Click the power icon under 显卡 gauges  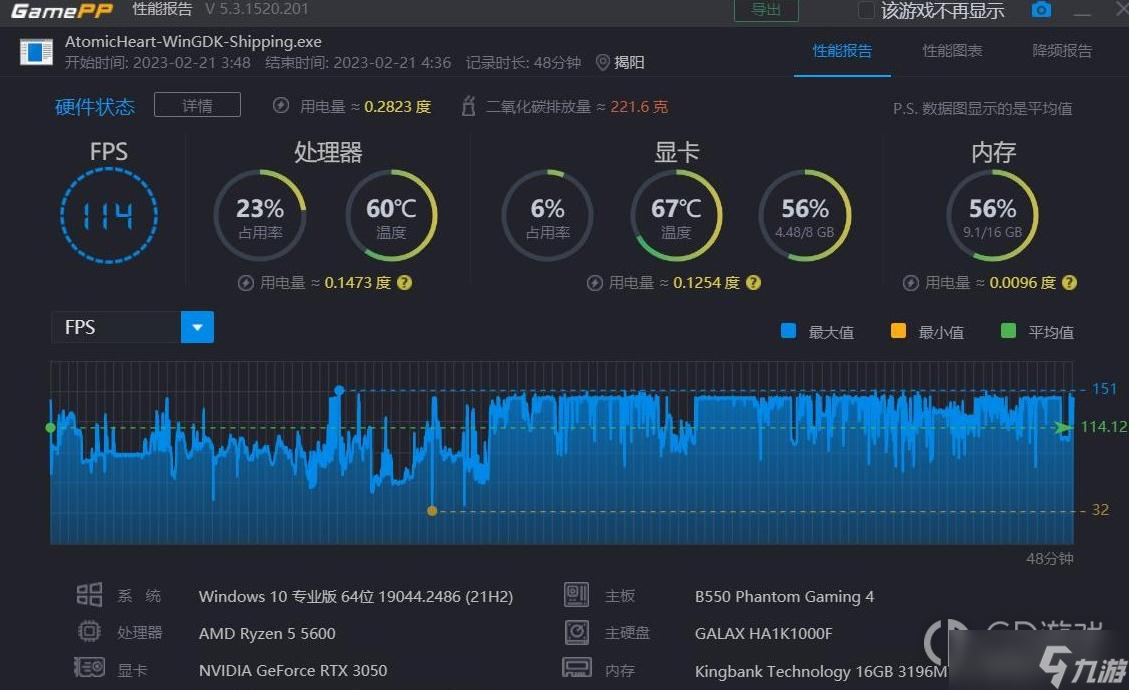(x=594, y=283)
